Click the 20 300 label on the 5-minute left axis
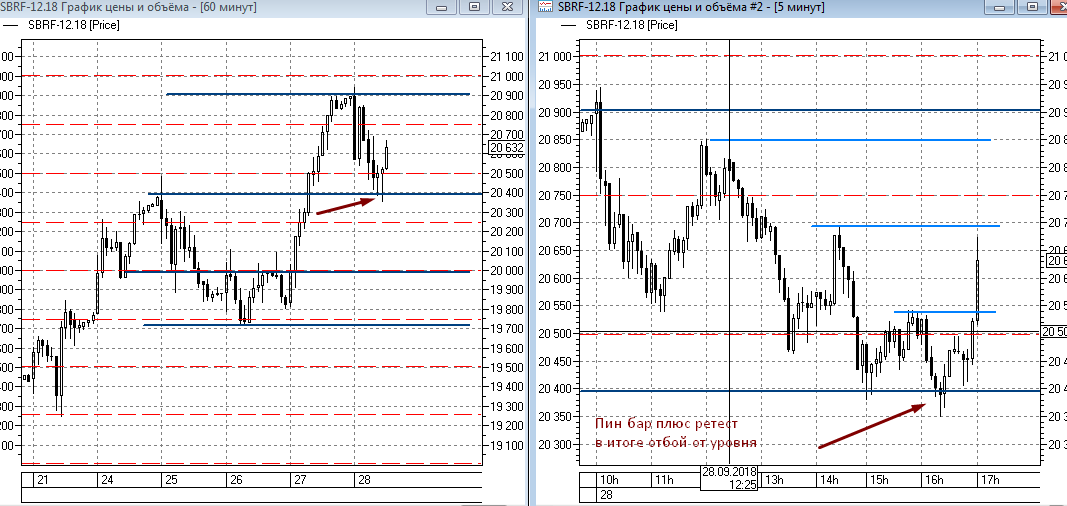1067x506 pixels. pos(555,445)
